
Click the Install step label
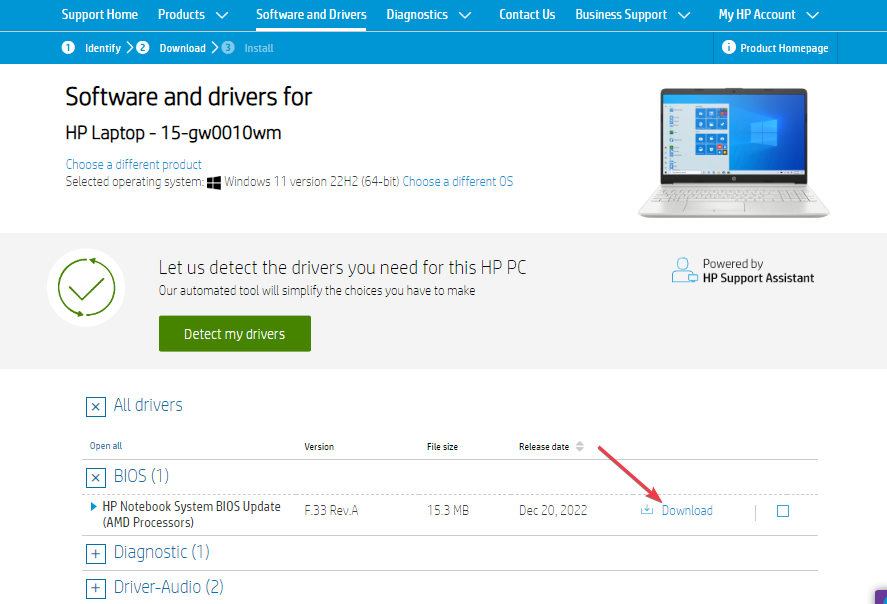(259, 48)
